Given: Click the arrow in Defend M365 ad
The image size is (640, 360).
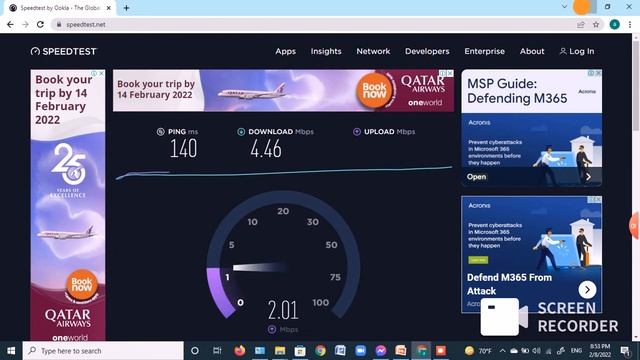Looking at the screenshot, I should click(587, 290).
